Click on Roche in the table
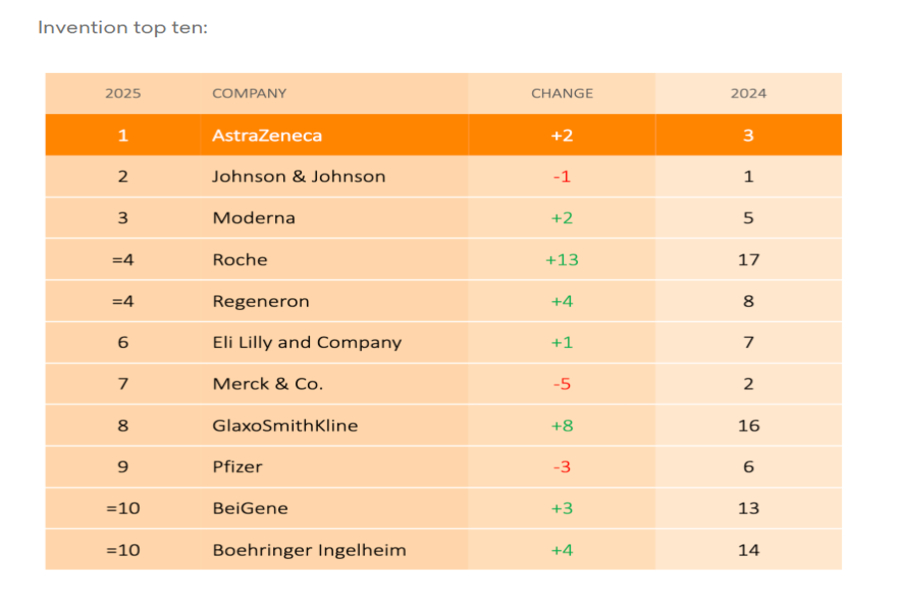The height and width of the screenshot is (600, 900). [240, 260]
